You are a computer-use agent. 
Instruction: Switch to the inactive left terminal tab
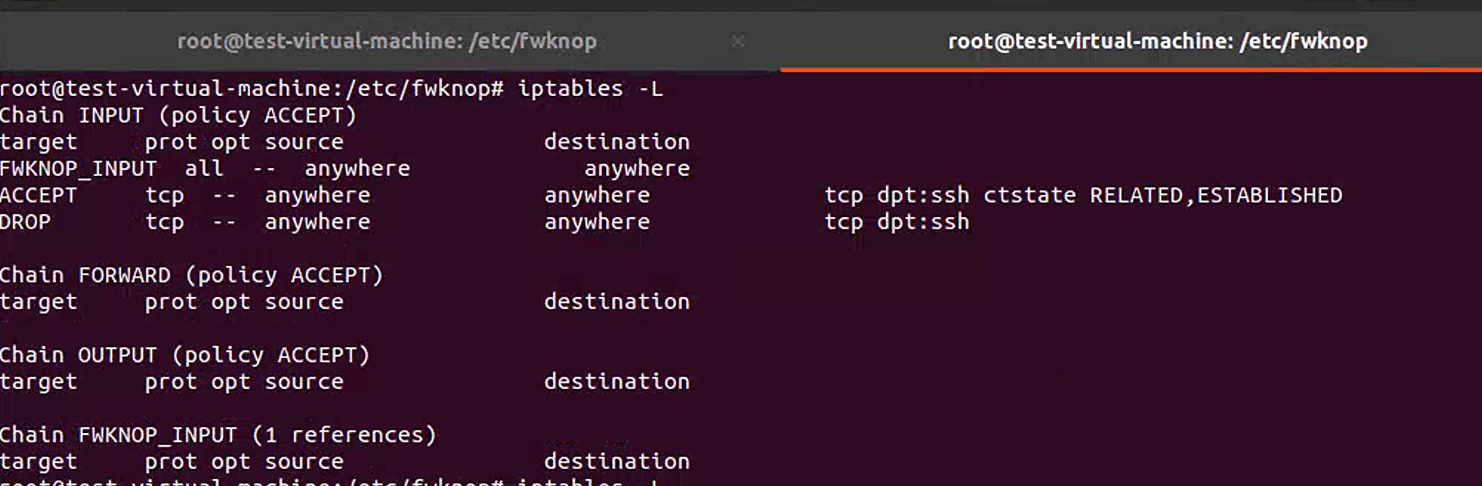388,42
